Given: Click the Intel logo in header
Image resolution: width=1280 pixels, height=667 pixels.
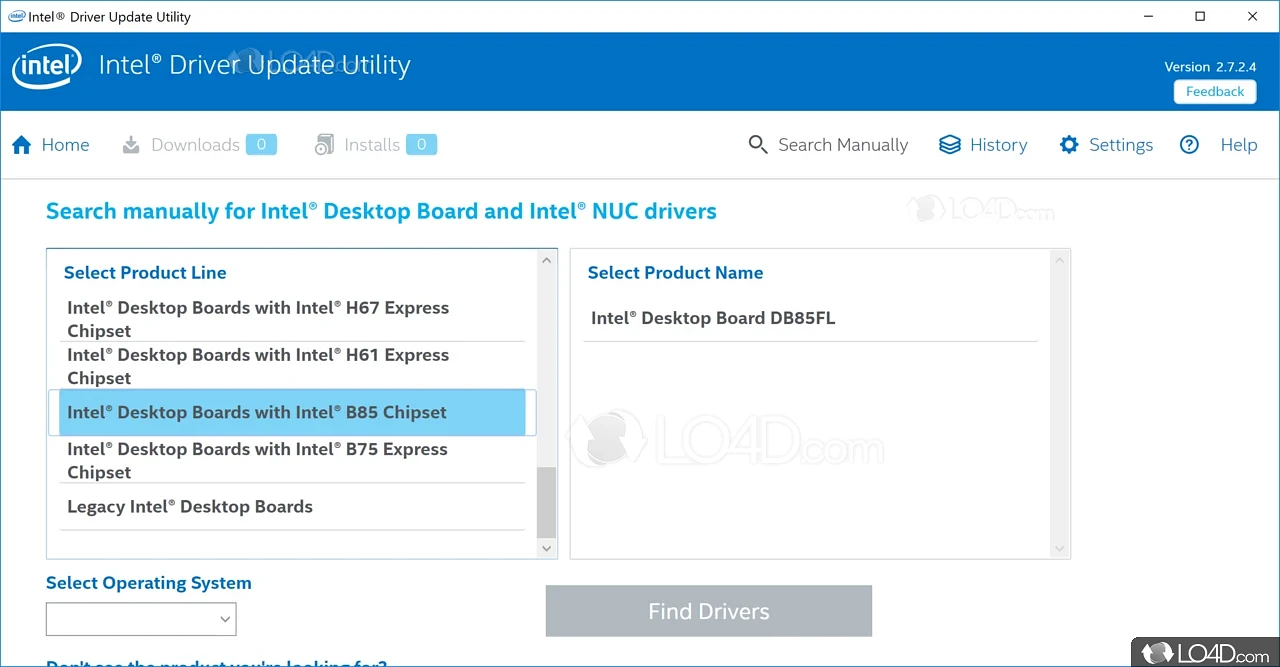Looking at the screenshot, I should point(46,67).
